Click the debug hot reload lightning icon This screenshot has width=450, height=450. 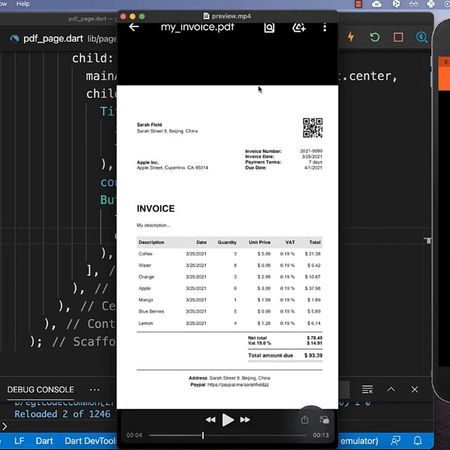351,37
